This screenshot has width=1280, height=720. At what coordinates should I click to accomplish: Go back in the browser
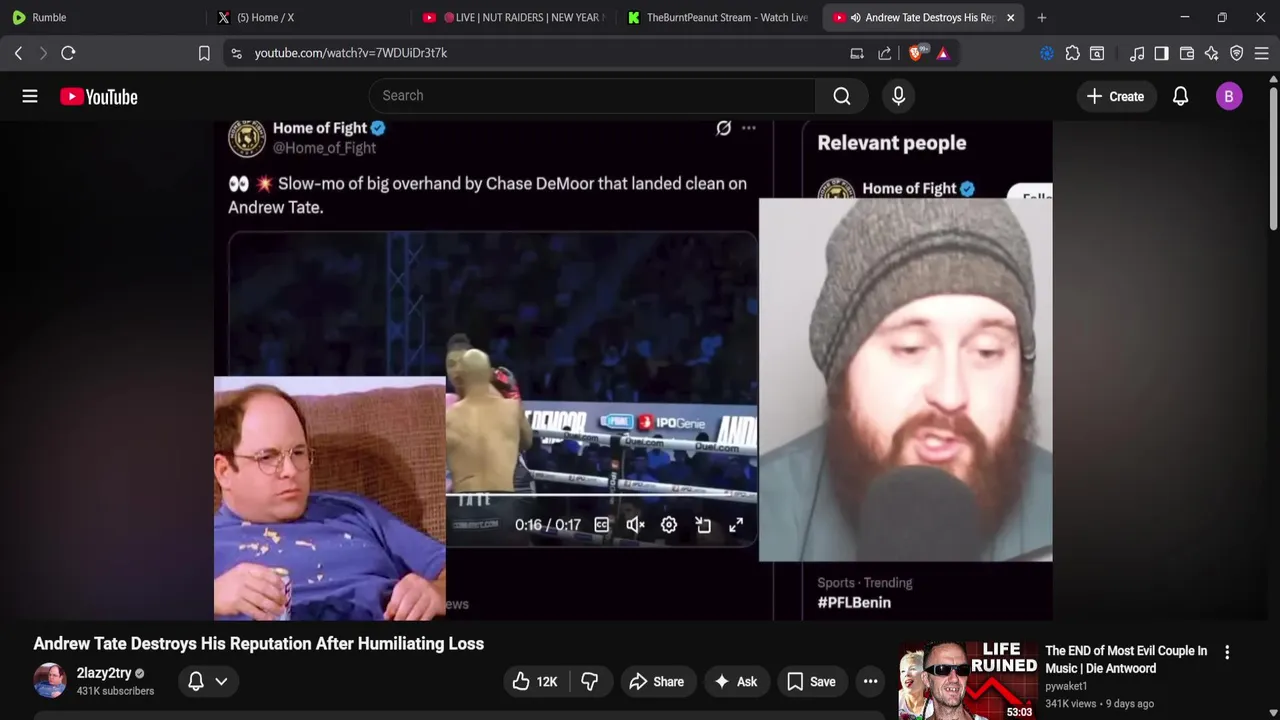pos(18,53)
